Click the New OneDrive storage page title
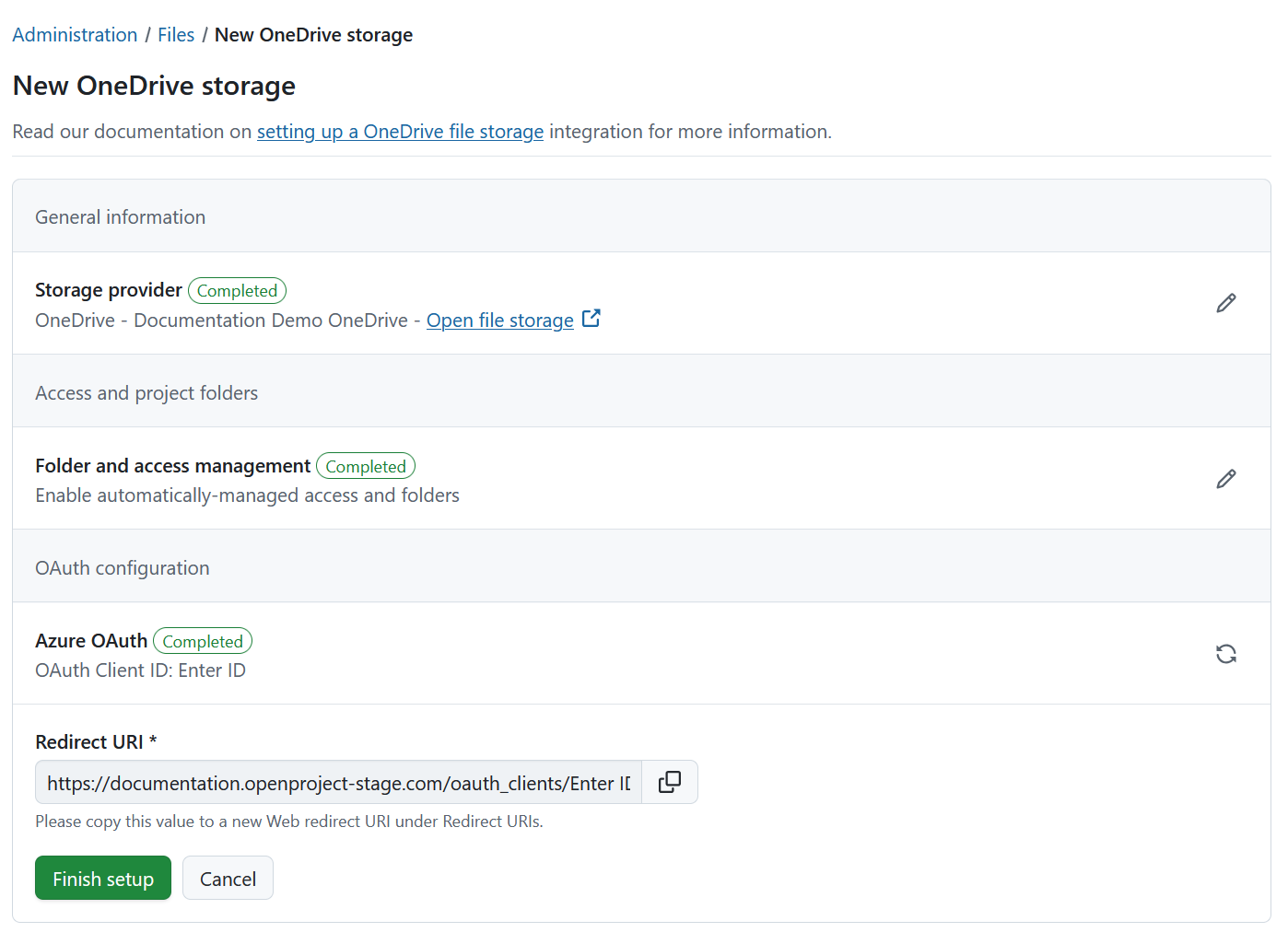Viewport: 1288px width, 944px height. [x=153, y=85]
